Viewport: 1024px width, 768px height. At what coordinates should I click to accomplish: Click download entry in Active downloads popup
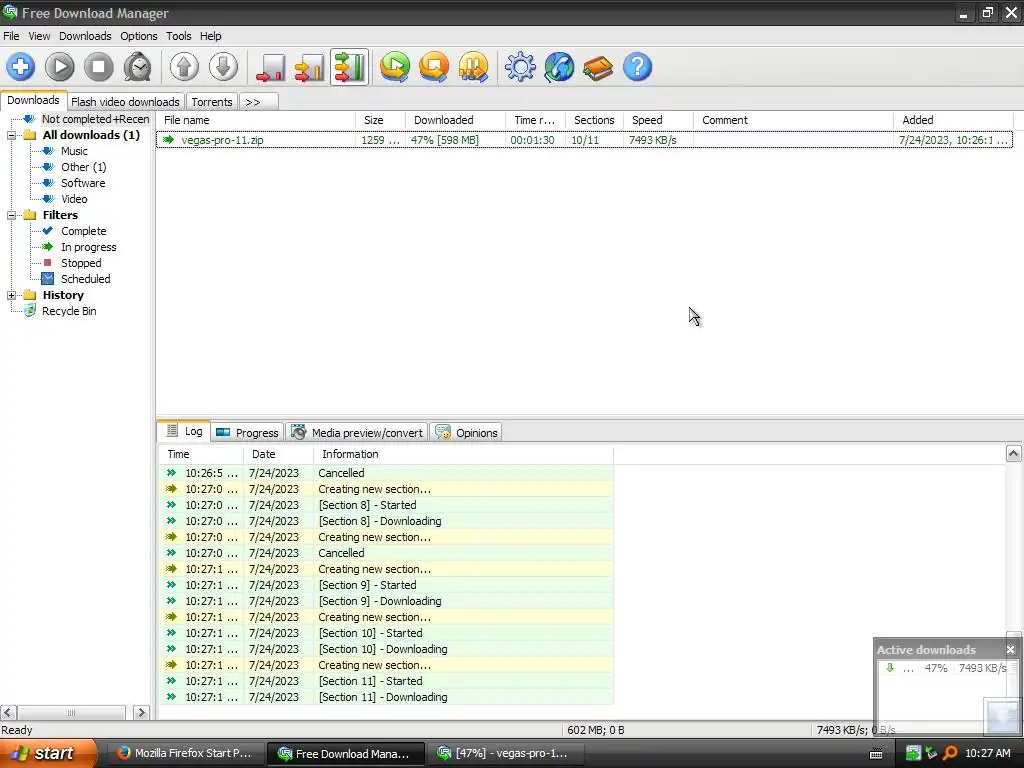pyautogui.click(x=946, y=668)
